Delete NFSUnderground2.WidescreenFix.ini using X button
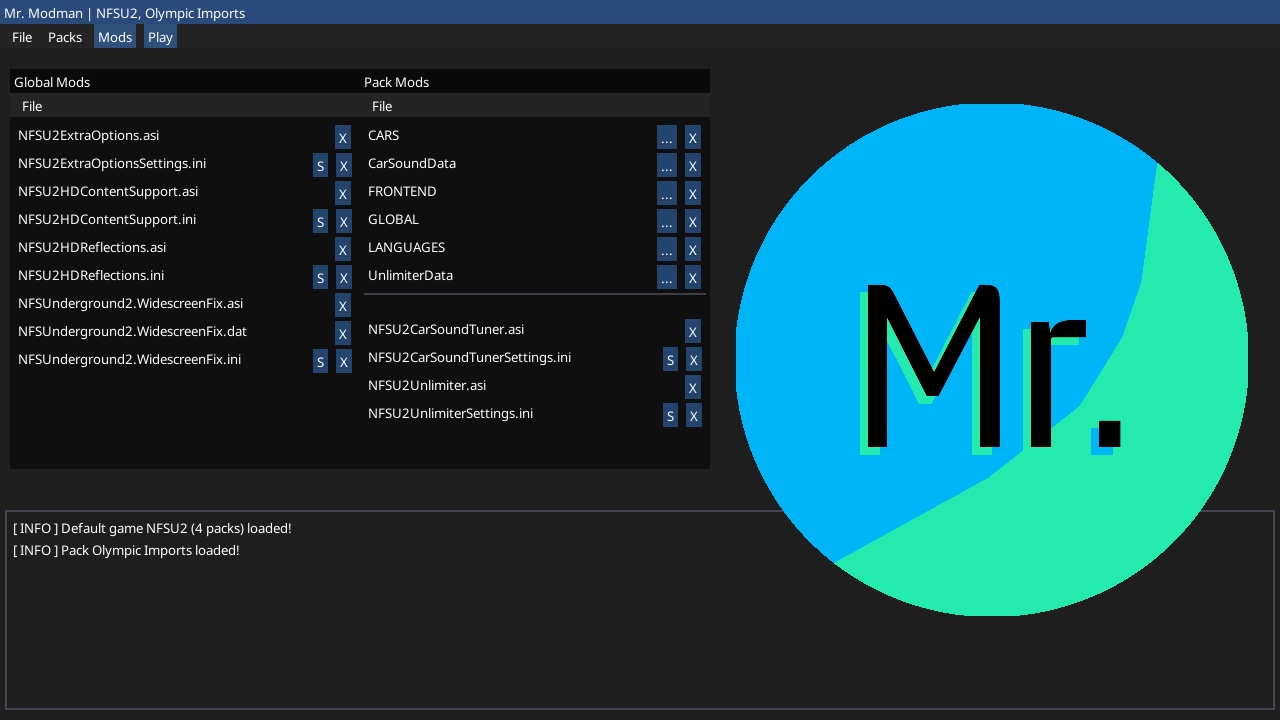This screenshot has width=1280, height=720. pos(343,362)
